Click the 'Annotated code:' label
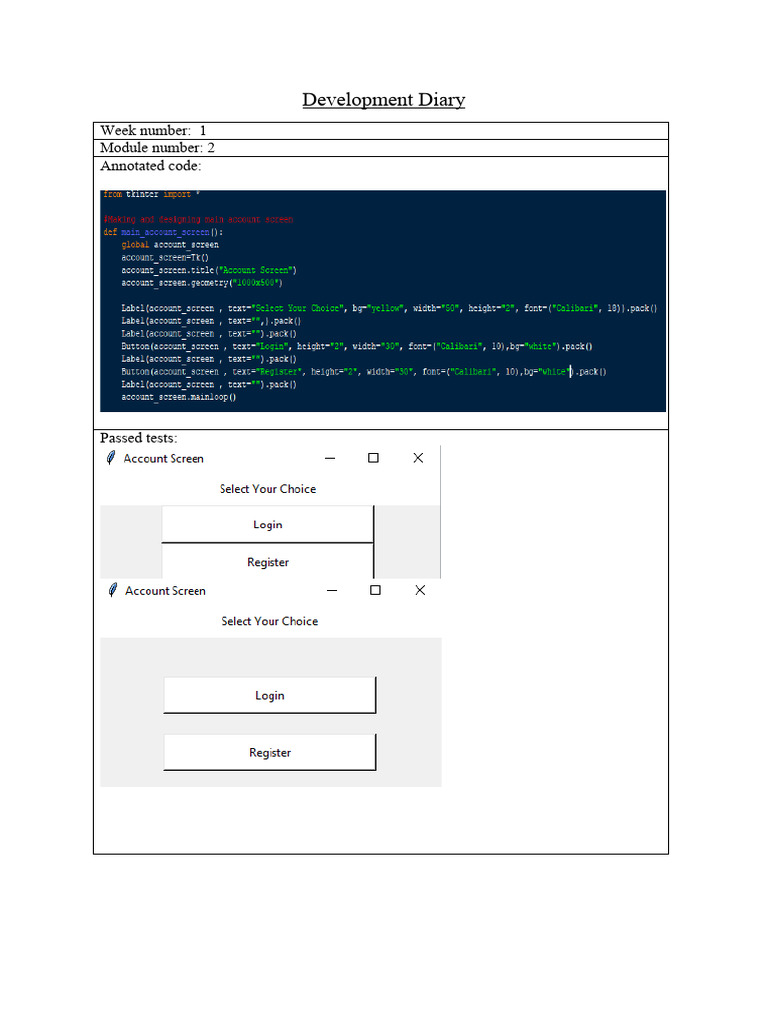 [x=151, y=166]
